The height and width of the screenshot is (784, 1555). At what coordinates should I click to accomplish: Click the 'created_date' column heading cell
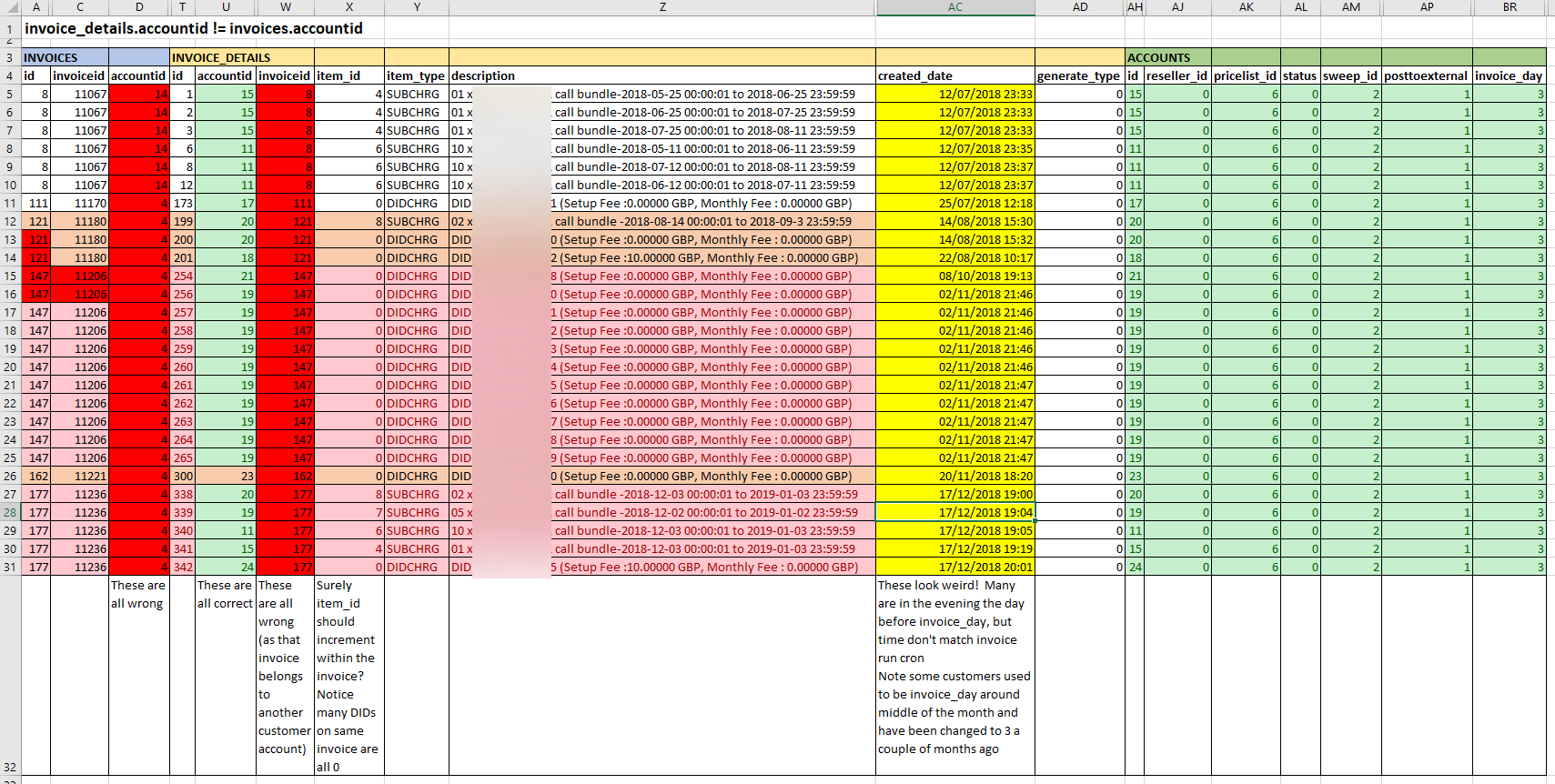pyautogui.click(x=955, y=75)
